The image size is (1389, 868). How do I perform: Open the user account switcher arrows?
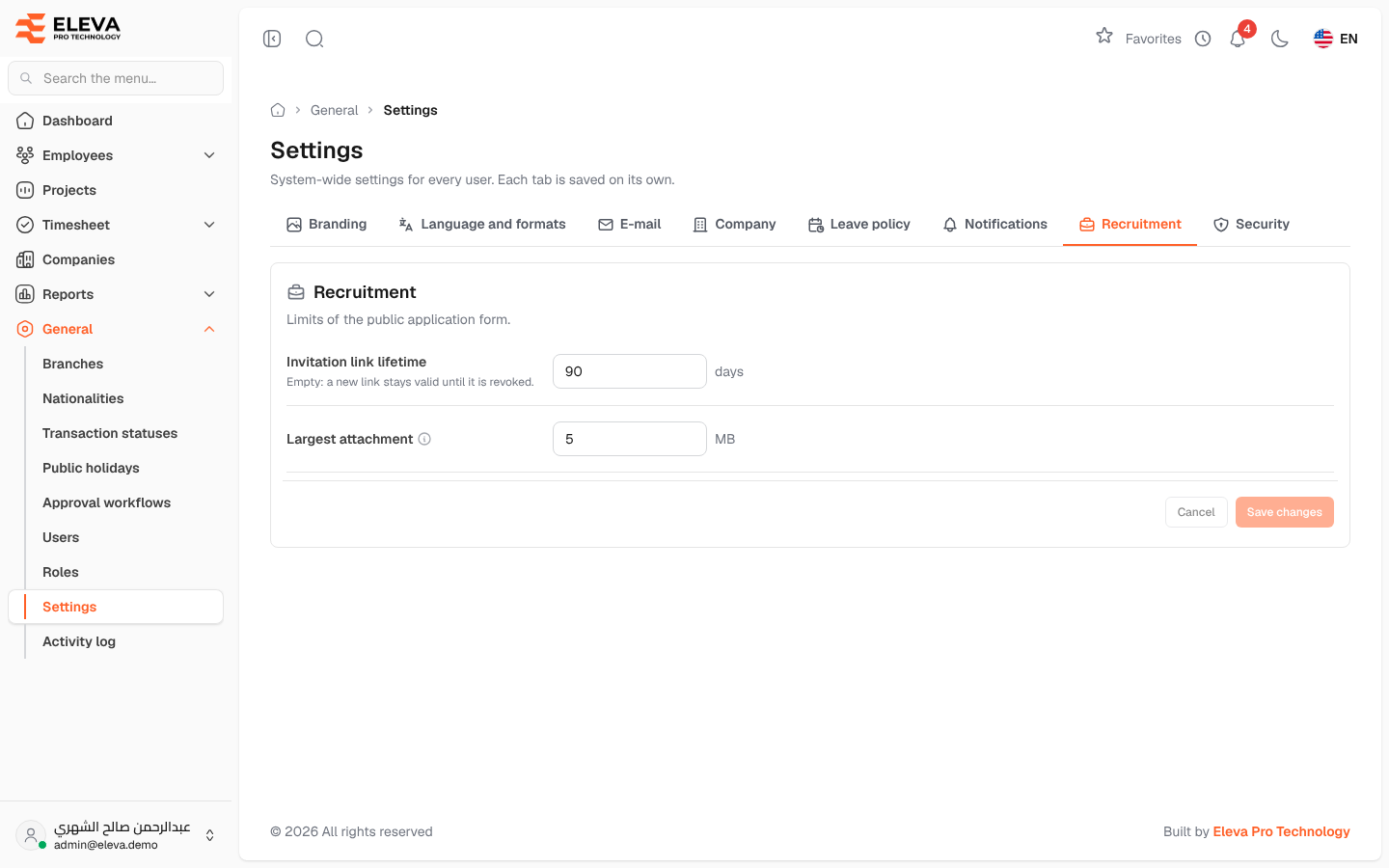tap(210, 835)
